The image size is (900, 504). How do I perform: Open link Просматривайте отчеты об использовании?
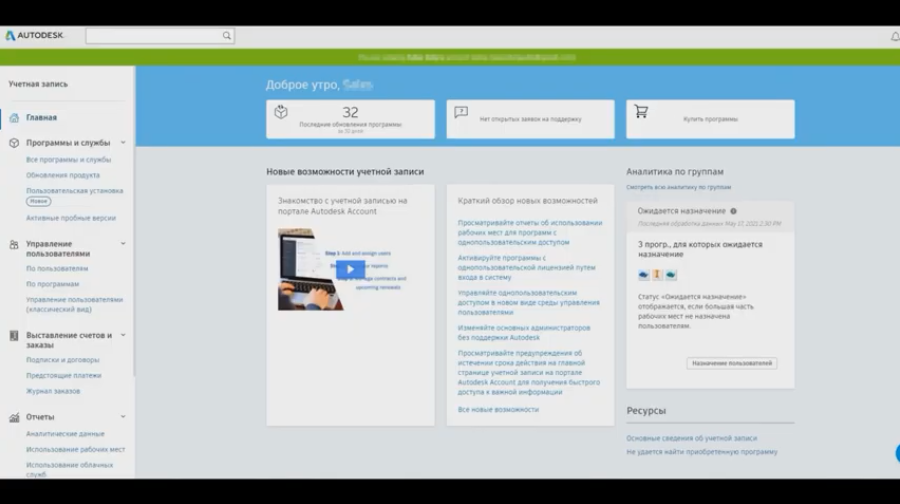[x=530, y=232]
